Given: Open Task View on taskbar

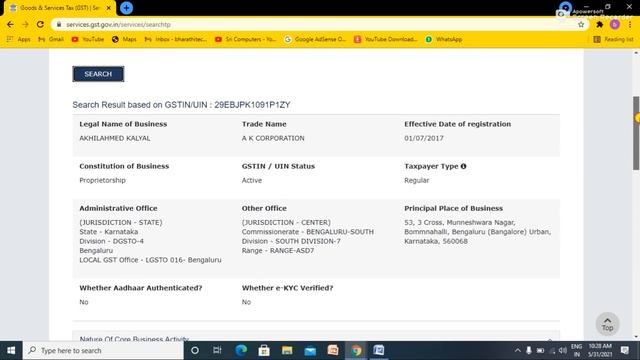Looking at the screenshot, I should (x=217, y=350).
